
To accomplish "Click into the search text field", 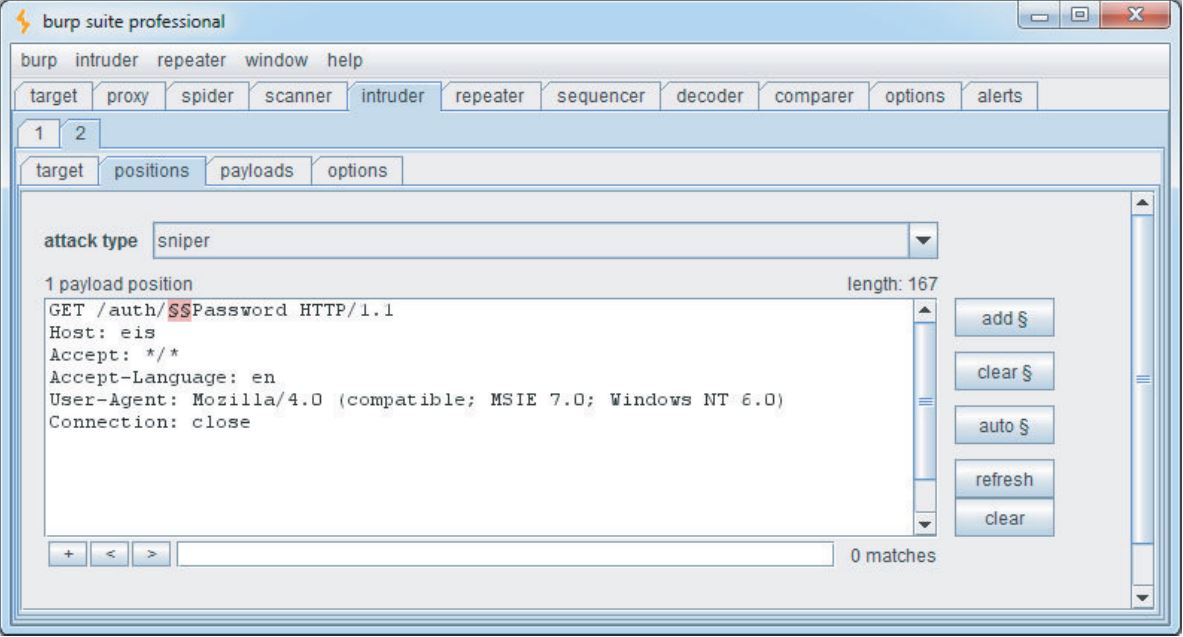I will 505,554.
